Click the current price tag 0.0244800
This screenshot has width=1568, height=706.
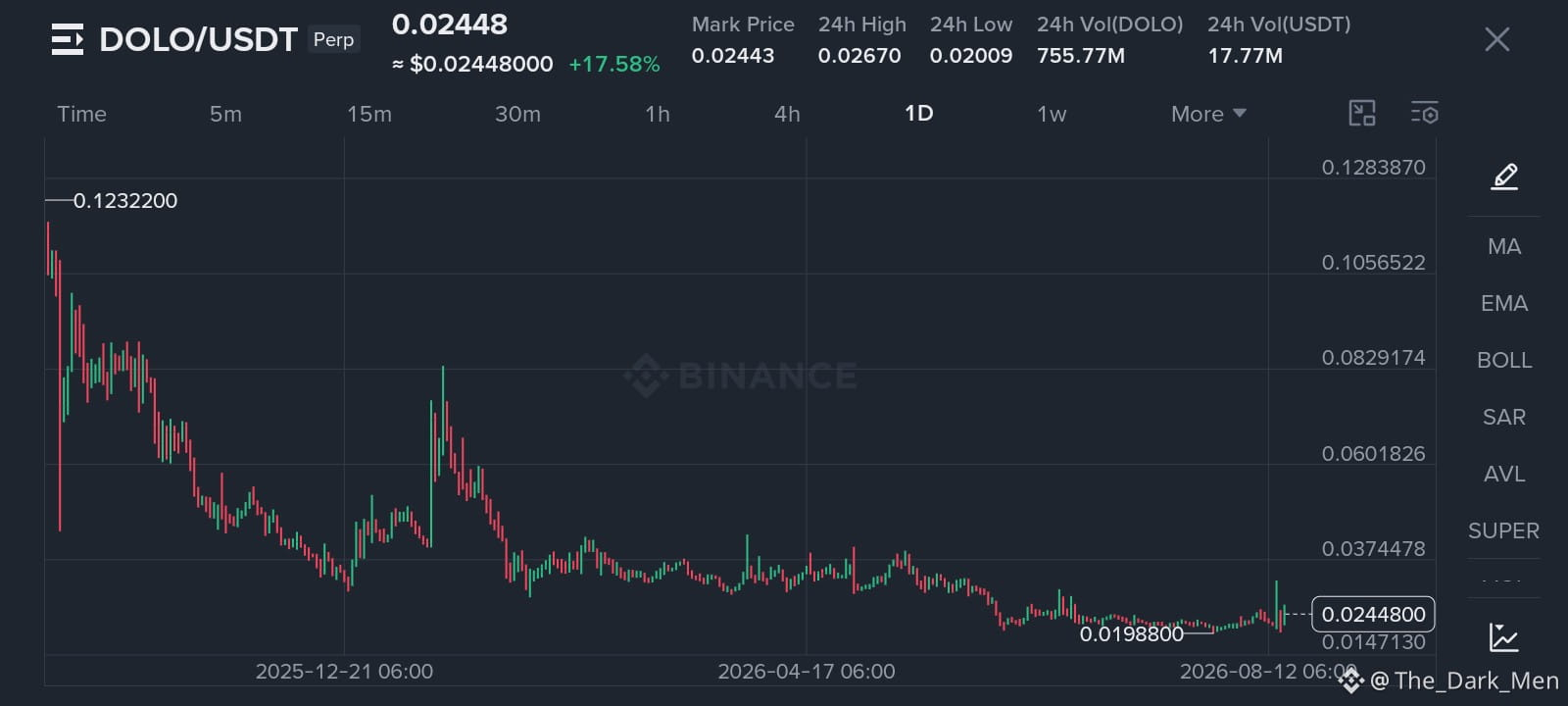pos(1373,614)
